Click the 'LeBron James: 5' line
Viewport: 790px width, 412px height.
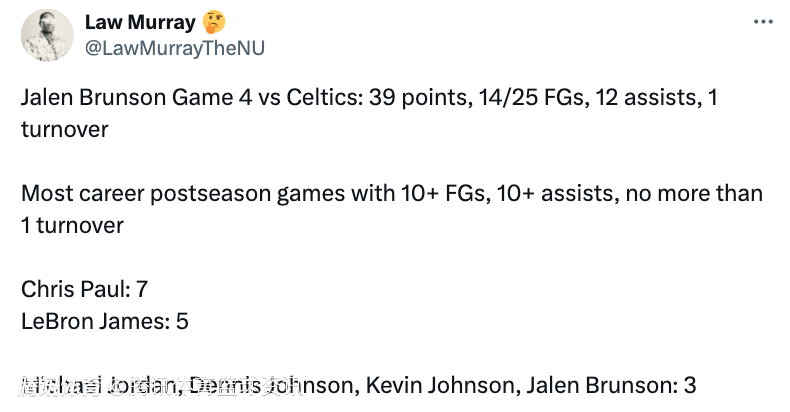click(x=105, y=321)
